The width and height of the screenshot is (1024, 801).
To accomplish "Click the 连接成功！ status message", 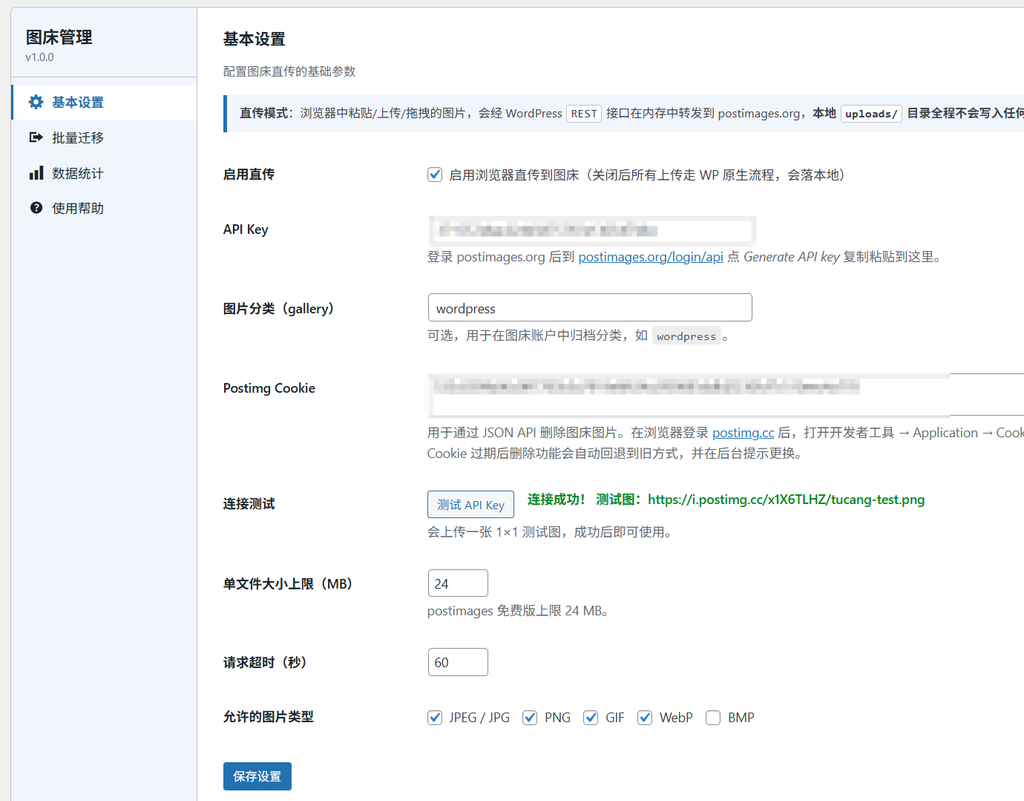I will pos(556,499).
